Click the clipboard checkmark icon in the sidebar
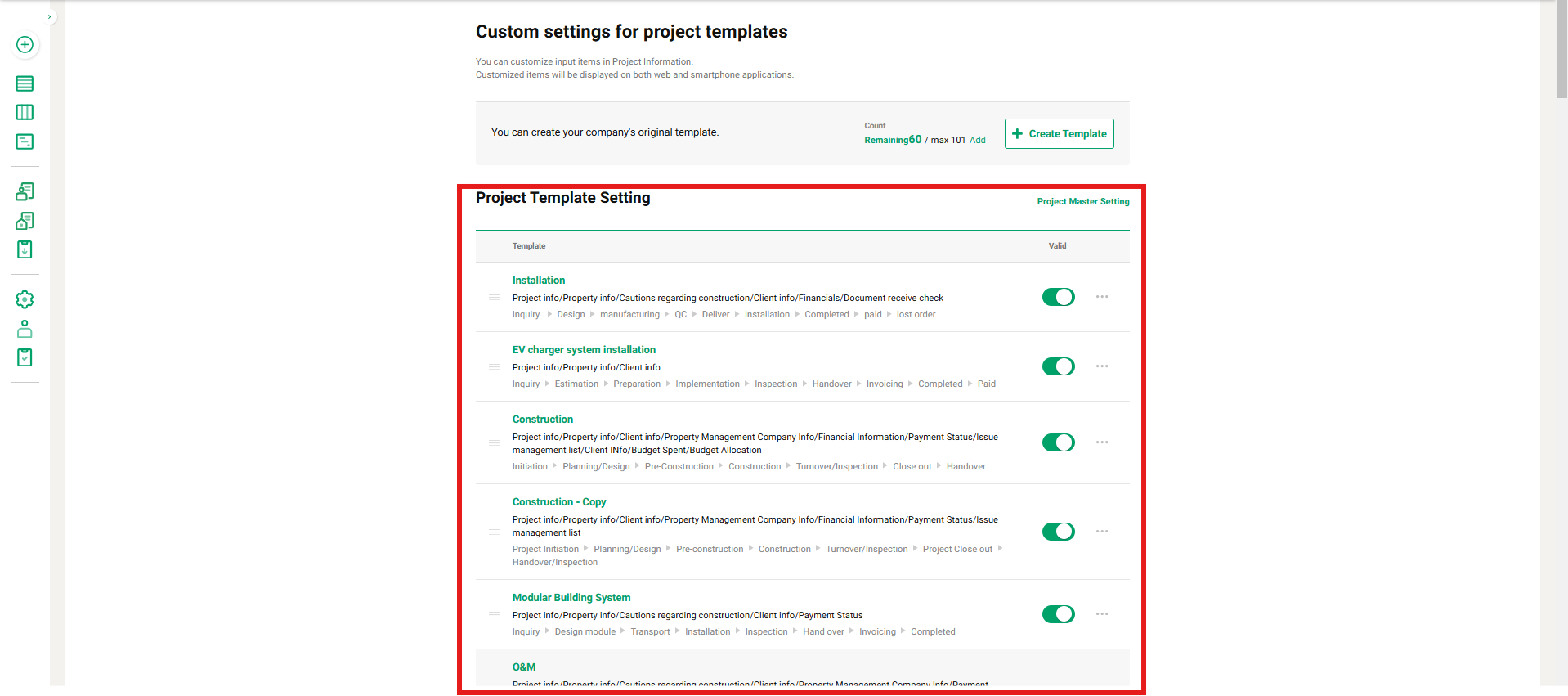The height and width of the screenshot is (696, 1568). click(25, 357)
